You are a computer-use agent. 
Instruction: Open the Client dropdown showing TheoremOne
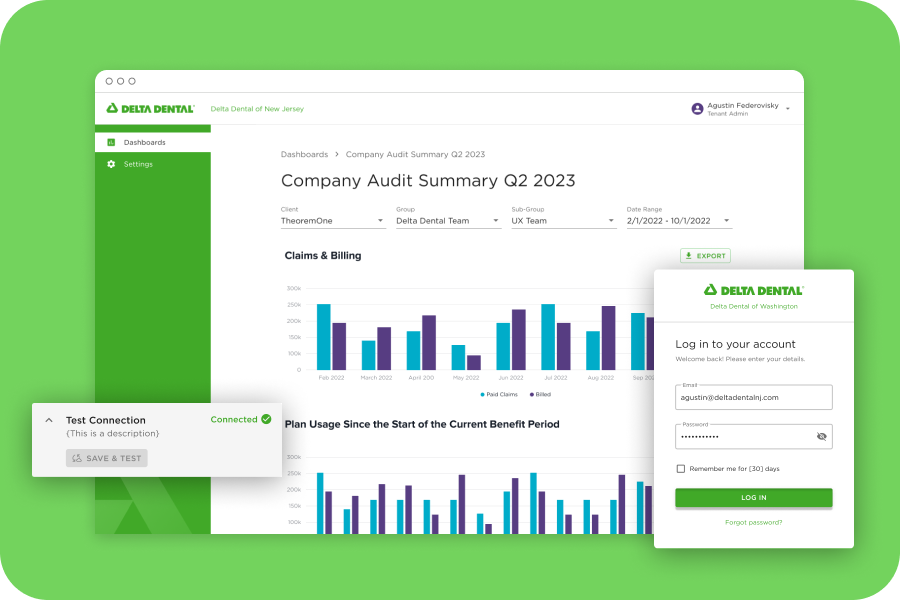pos(333,221)
